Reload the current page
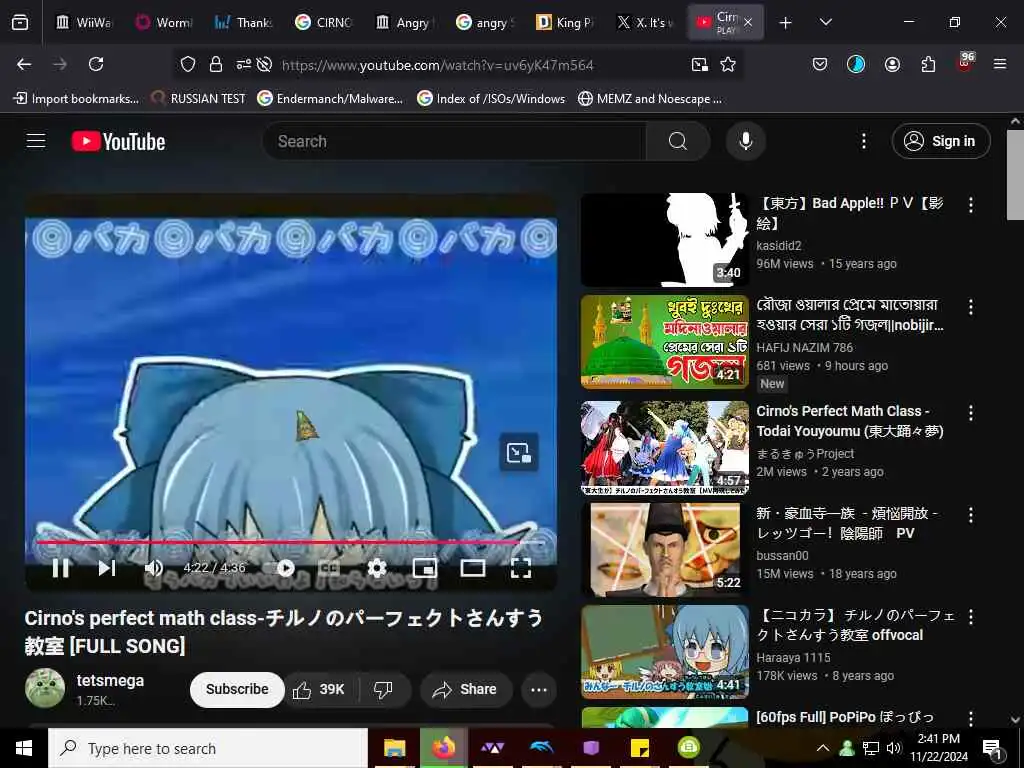 pos(96,64)
